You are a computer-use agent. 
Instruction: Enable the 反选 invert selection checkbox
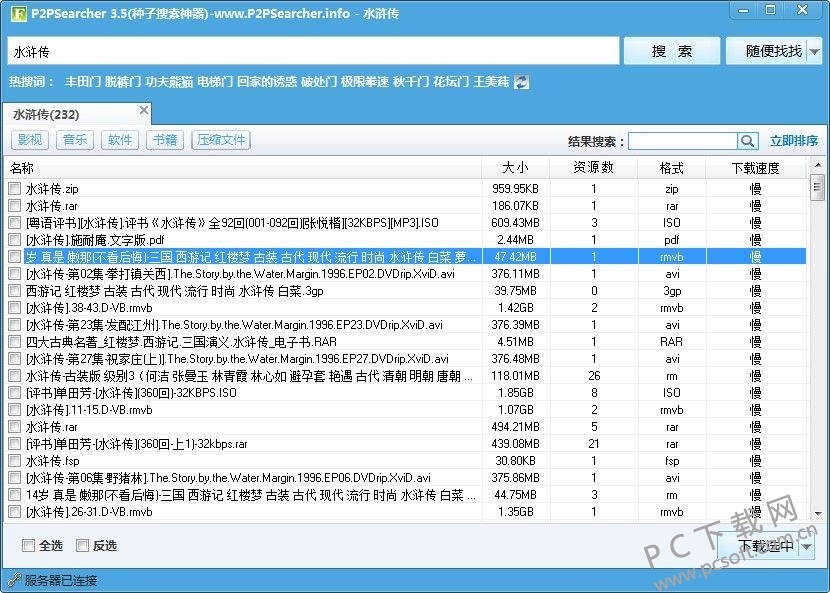82,545
